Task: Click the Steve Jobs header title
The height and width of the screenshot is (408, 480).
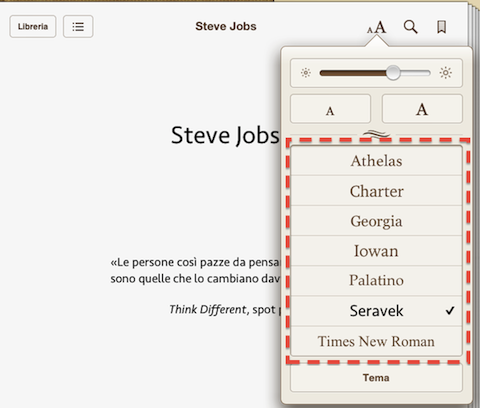Action: [226, 26]
